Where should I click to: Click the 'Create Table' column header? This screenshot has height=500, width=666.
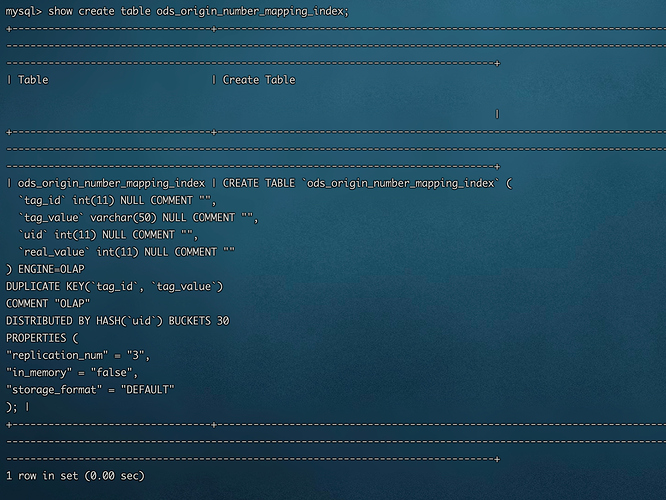pos(259,80)
